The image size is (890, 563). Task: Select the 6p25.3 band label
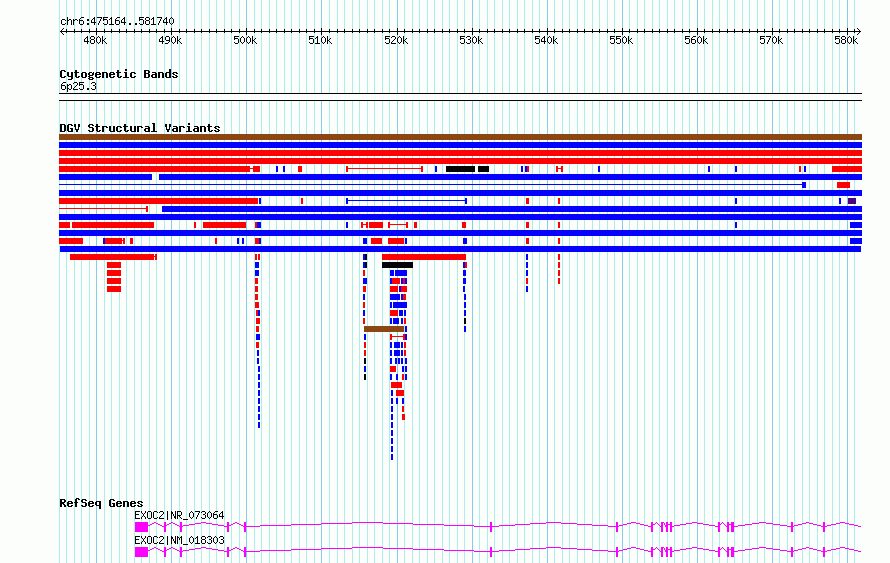(x=78, y=86)
